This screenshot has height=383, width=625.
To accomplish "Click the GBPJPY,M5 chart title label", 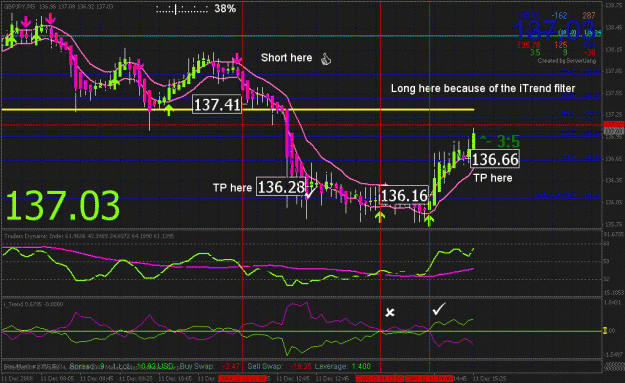I will click(x=58, y=7).
